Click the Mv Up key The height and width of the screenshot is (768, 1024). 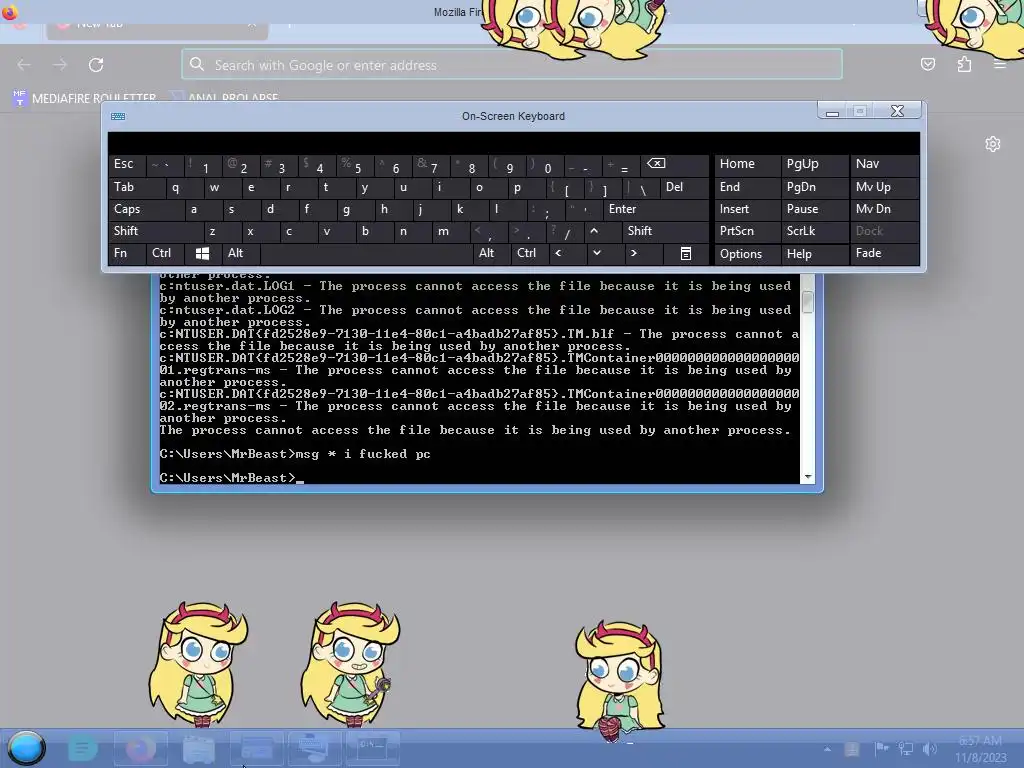[x=884, y=187]
